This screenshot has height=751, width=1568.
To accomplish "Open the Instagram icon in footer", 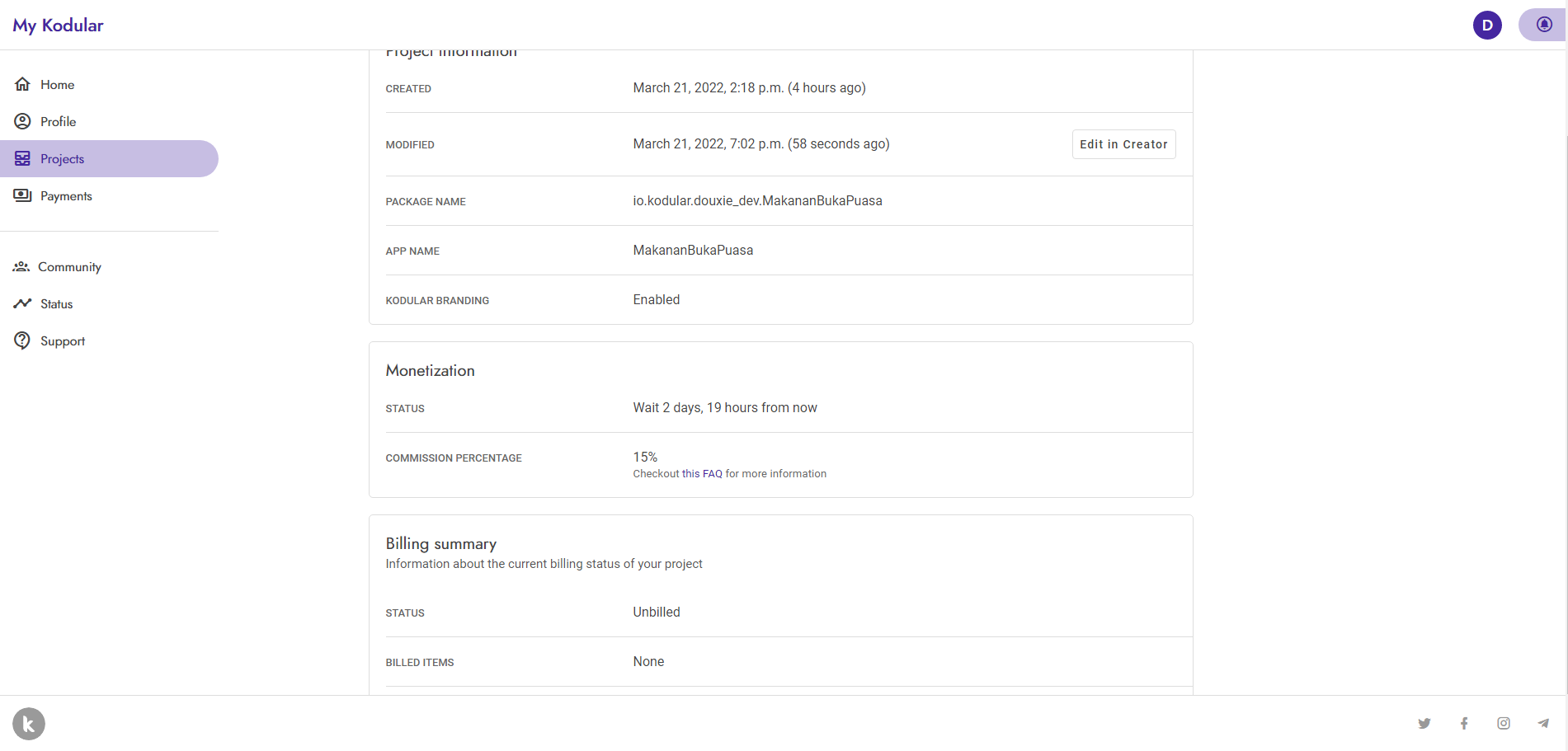I will coord(1504,723).
